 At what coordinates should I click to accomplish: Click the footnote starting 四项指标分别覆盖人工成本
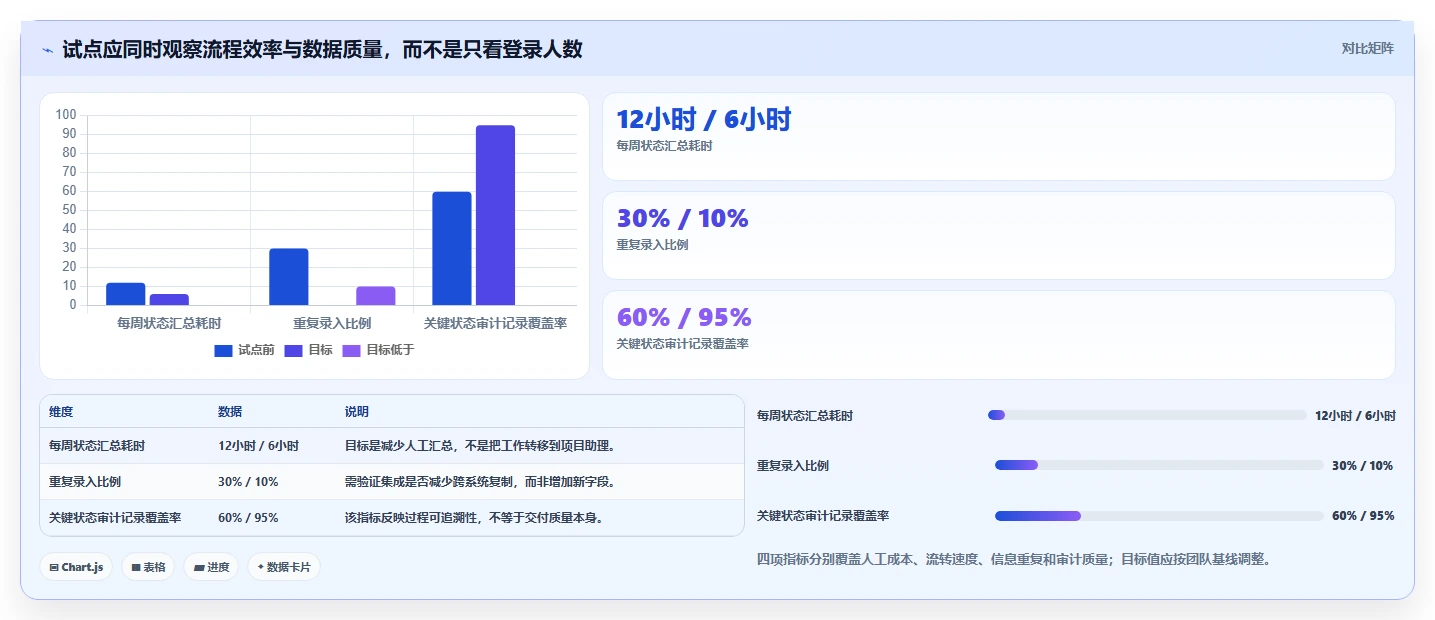point(1014,559)
